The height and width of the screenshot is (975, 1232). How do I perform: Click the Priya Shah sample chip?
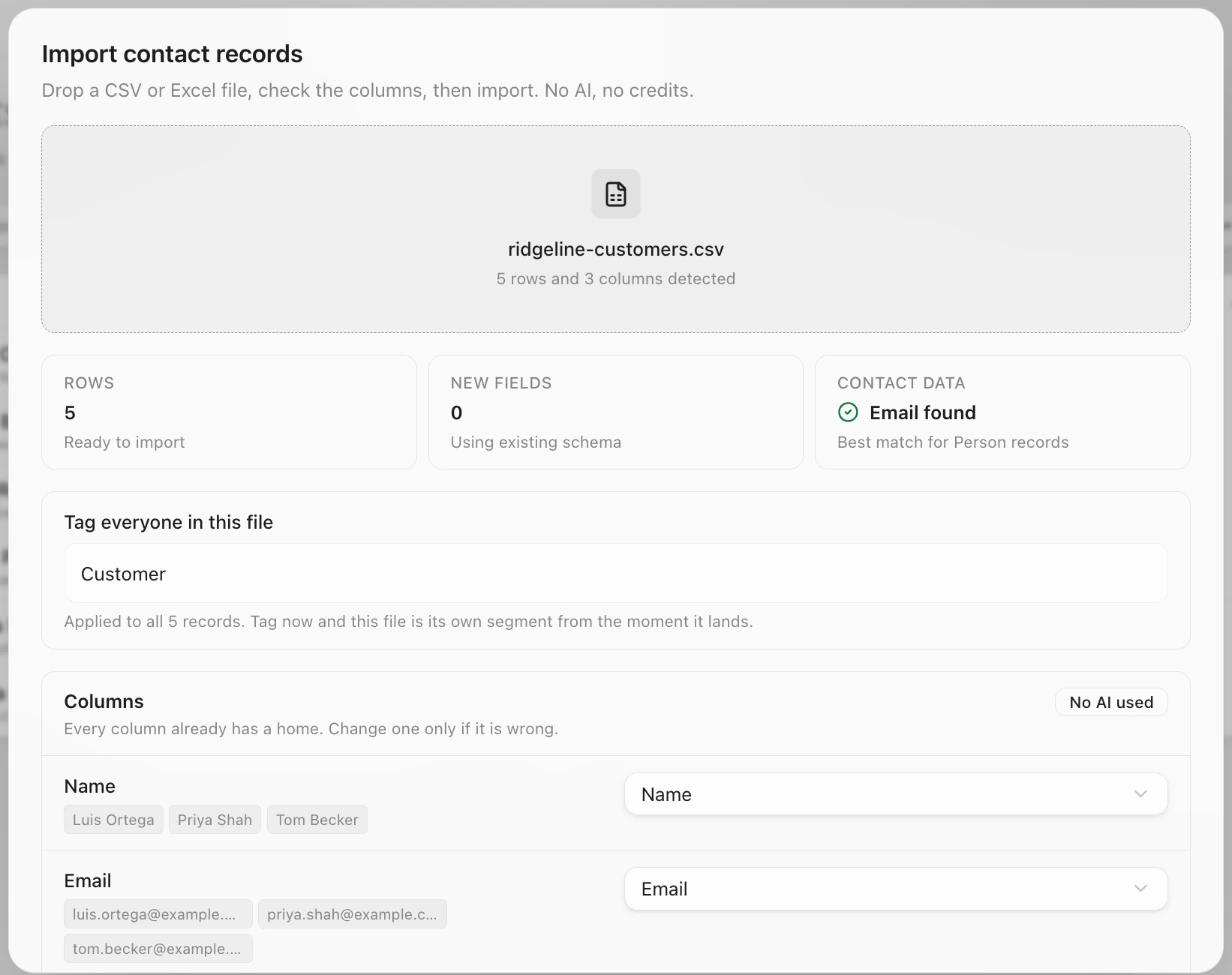pos(215,820)
